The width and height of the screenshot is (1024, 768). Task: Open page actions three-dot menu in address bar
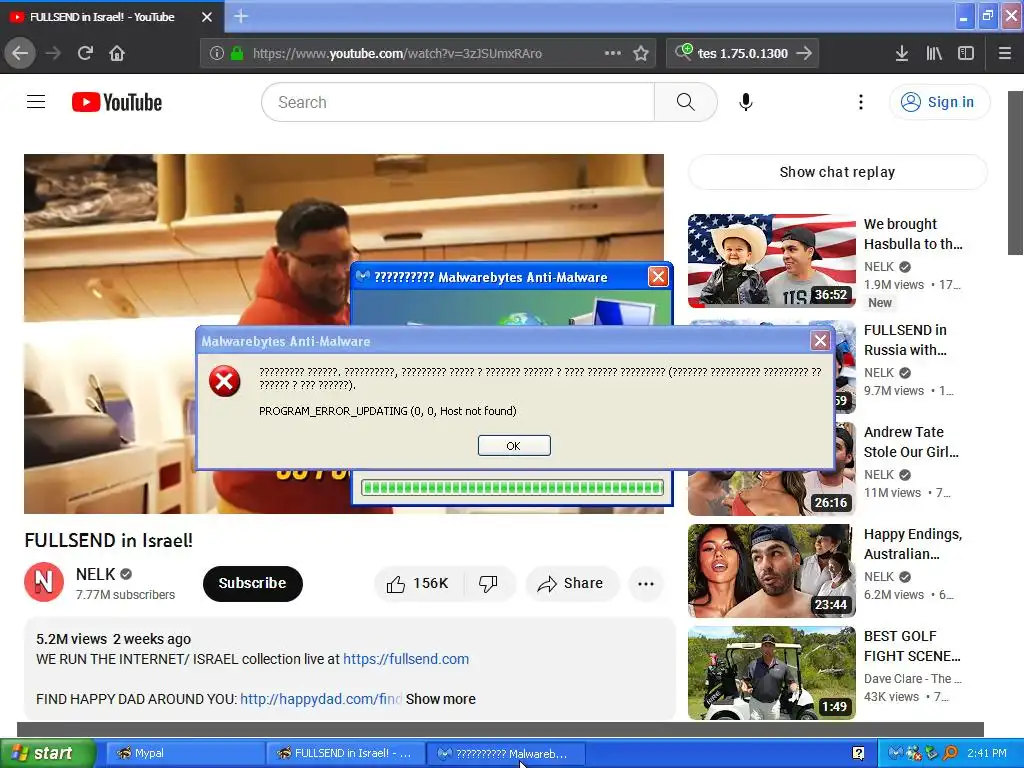click(x=613, y=53)
